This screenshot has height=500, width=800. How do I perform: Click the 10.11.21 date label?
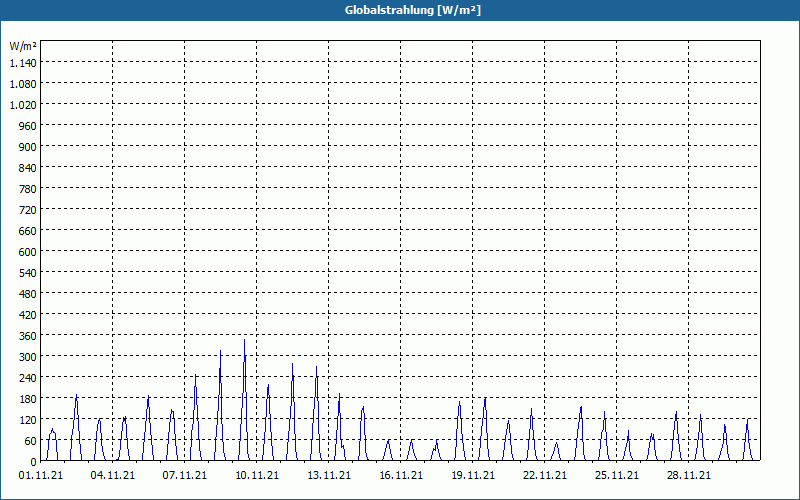257,476
